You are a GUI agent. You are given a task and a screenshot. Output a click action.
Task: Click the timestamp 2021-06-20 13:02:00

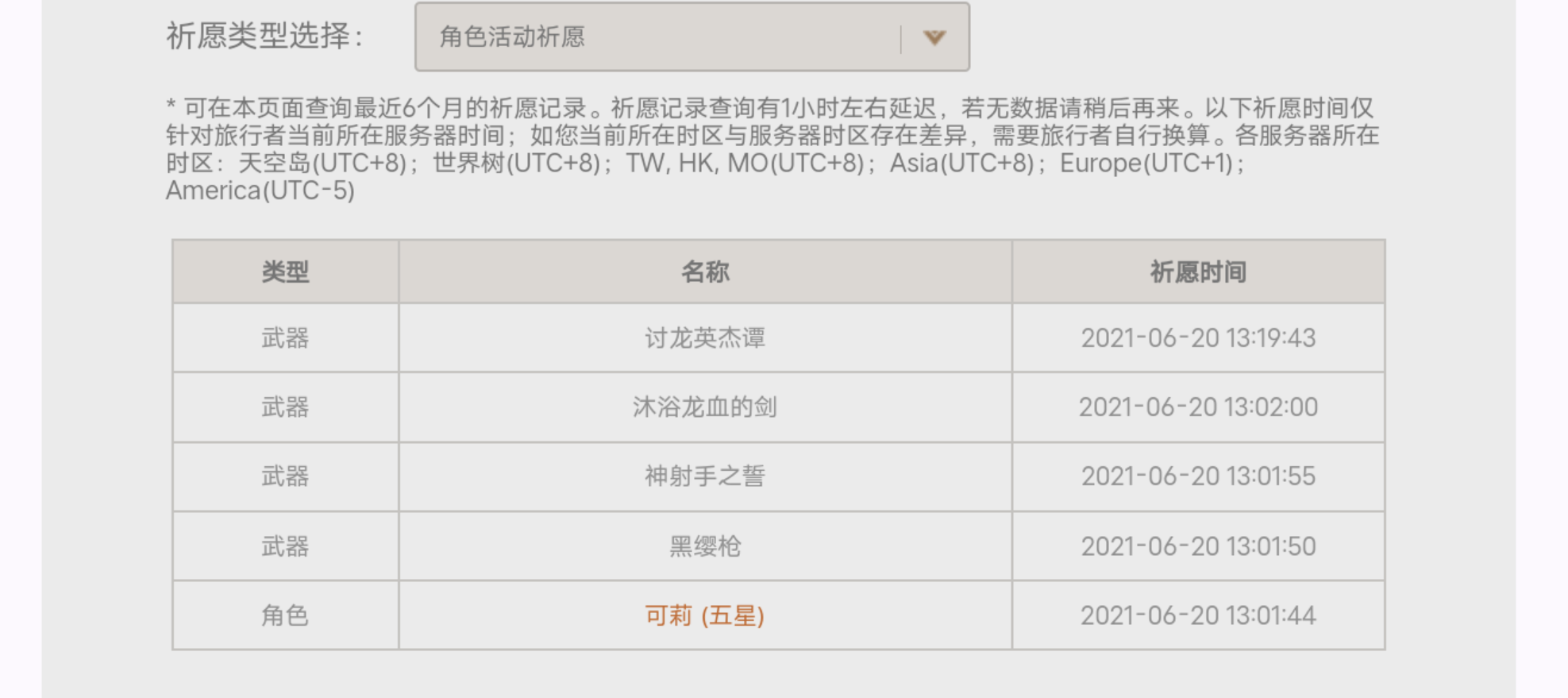pos(1198,407)
